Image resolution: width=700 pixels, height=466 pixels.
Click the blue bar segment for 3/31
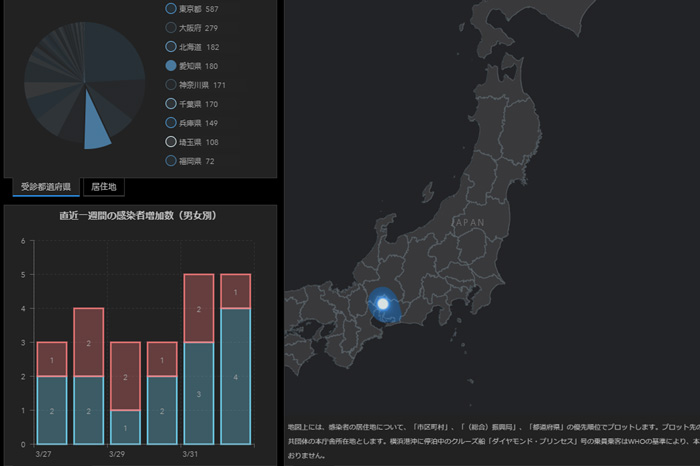(x=199, y=393)
